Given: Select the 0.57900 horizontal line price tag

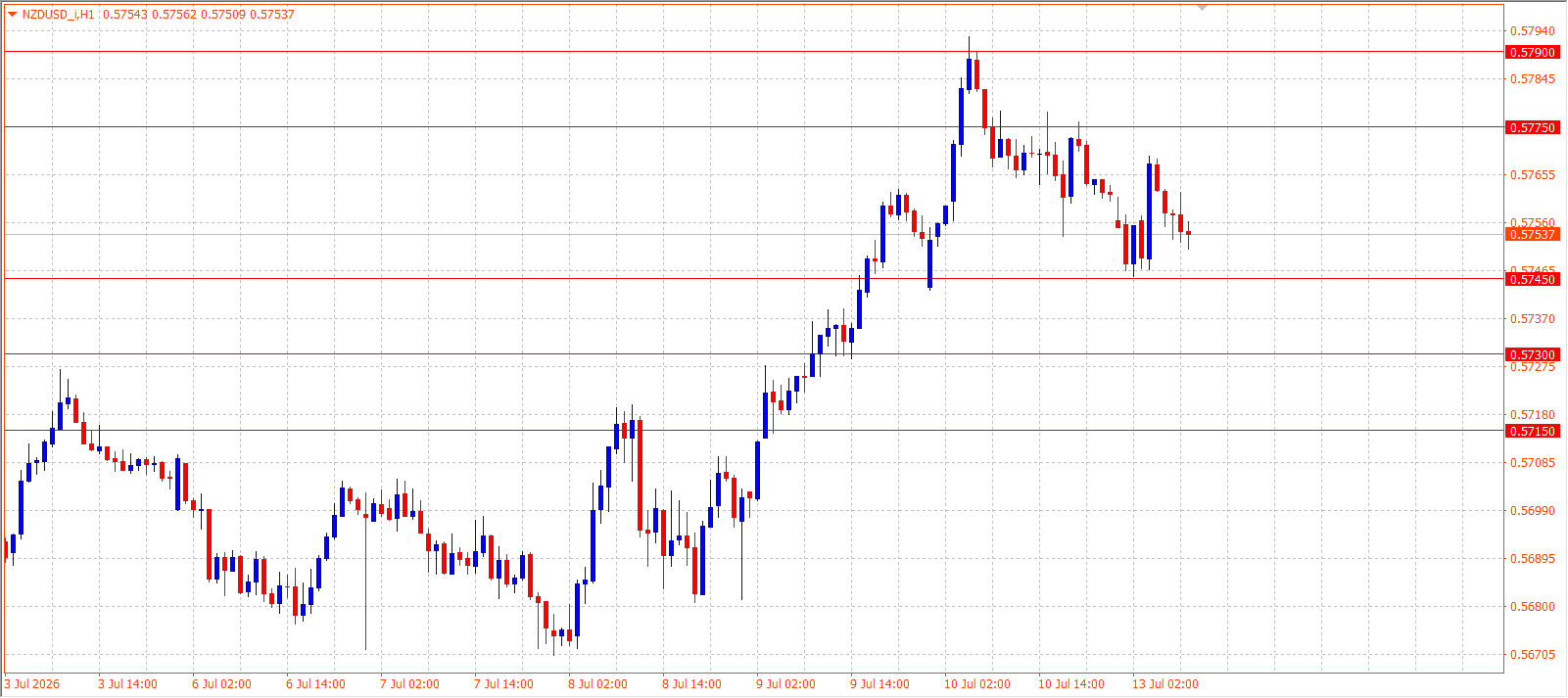Looking at the screenshot, I should (1532, 52).
